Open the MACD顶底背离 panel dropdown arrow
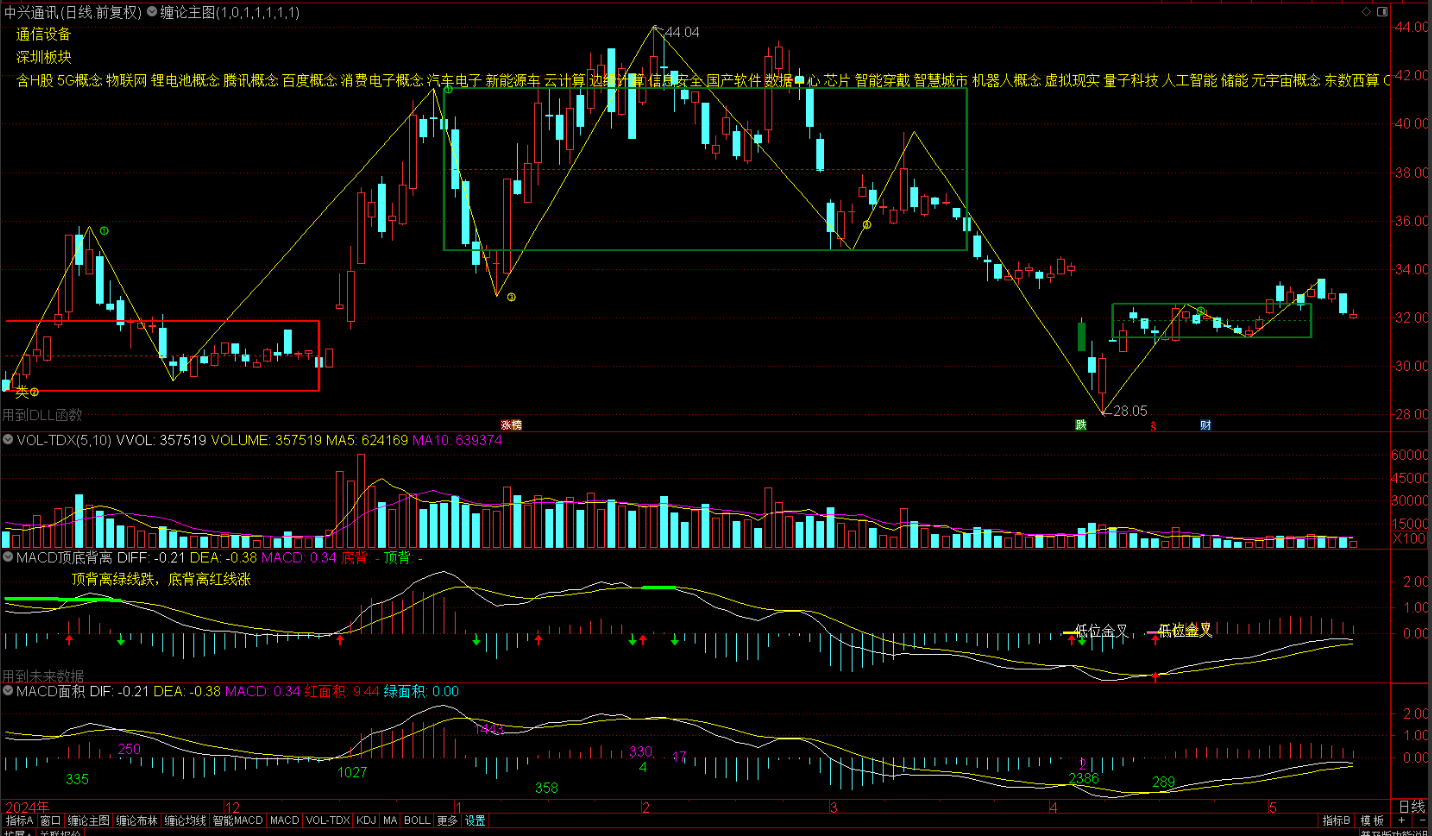 coord(8,557)
